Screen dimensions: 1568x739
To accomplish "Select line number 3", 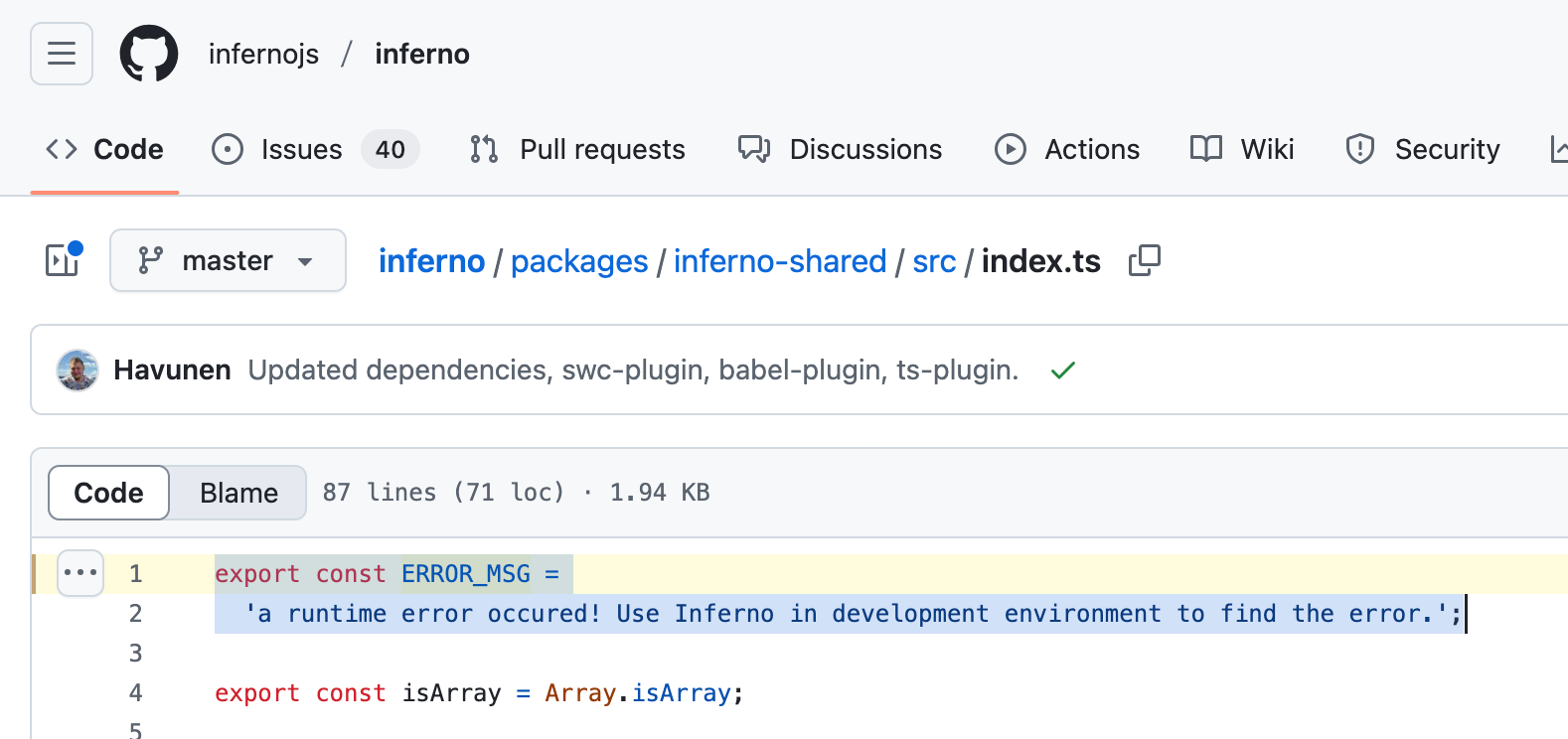I will click(x=136, y=654).
